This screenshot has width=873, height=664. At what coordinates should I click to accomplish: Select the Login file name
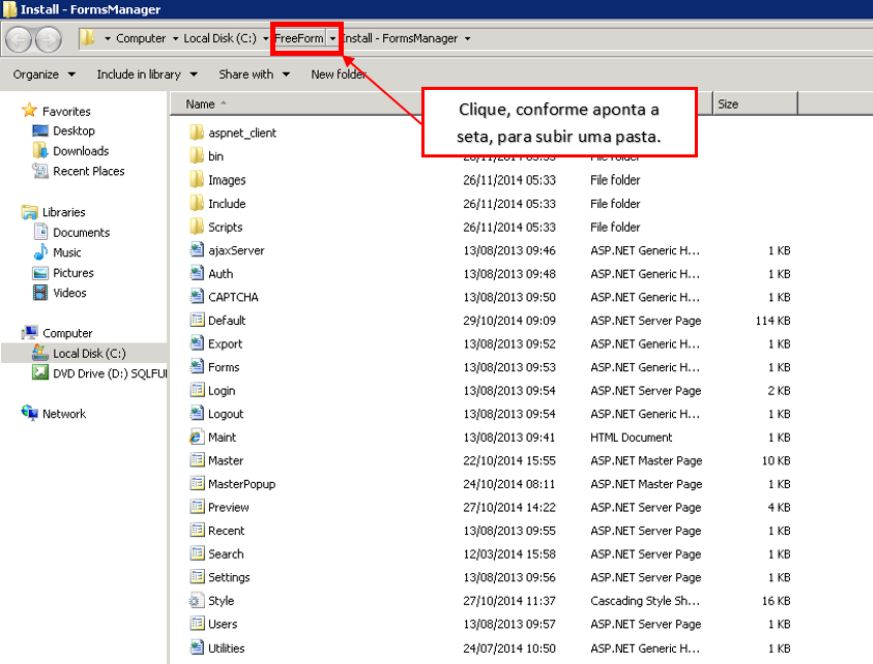pyautogui.click(x=222, y=390)
